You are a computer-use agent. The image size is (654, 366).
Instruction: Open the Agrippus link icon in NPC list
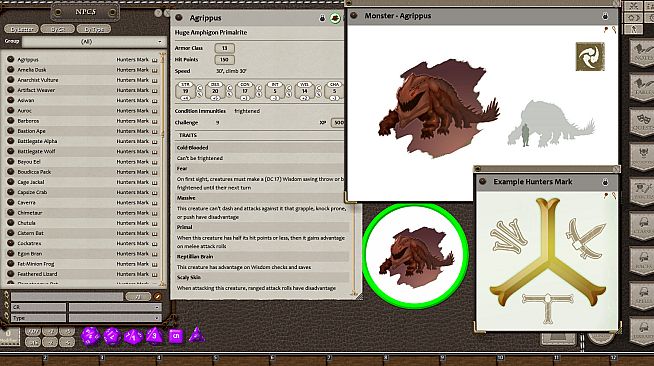coord(11,60)
